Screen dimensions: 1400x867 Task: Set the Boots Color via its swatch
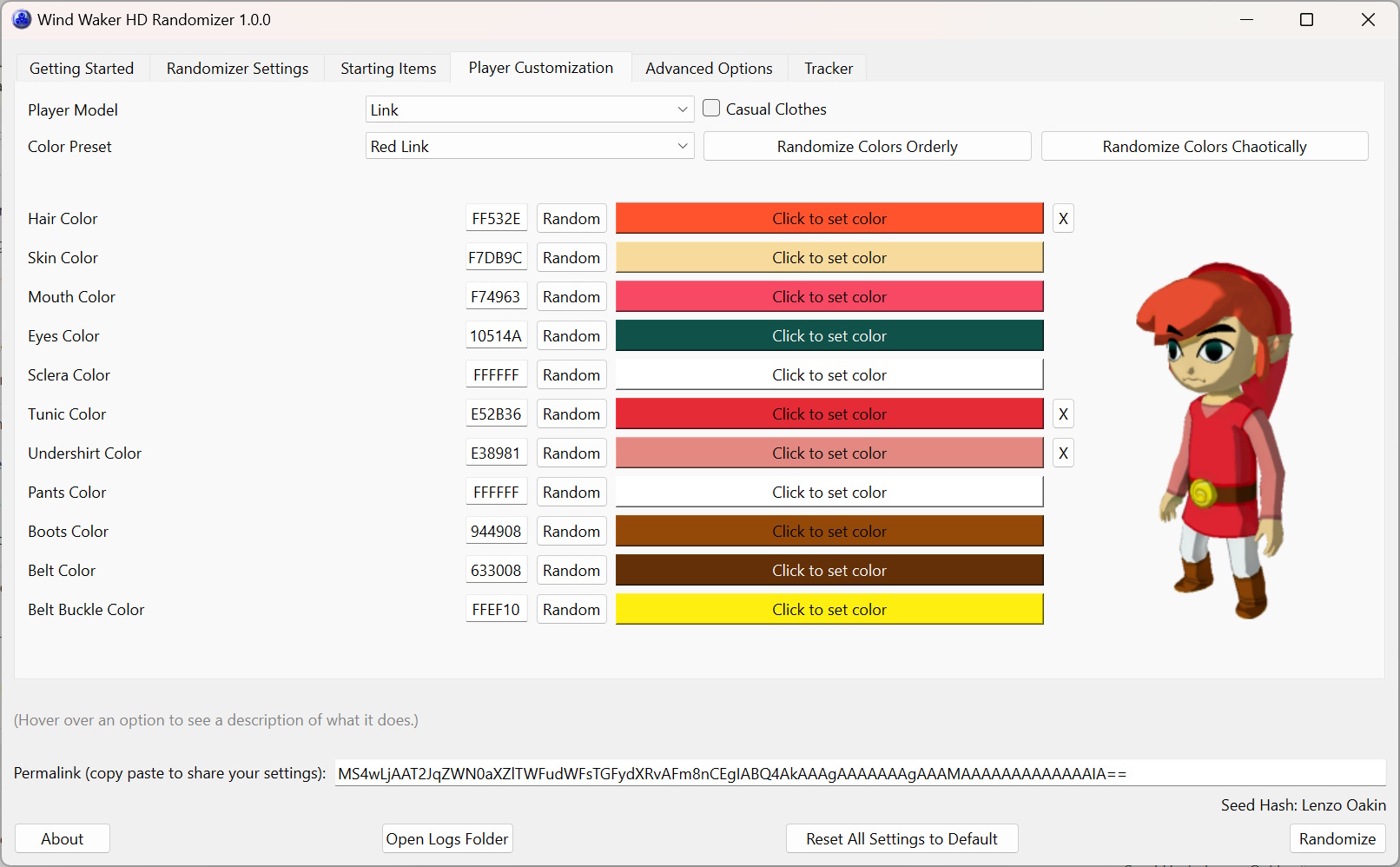point(829,532)
